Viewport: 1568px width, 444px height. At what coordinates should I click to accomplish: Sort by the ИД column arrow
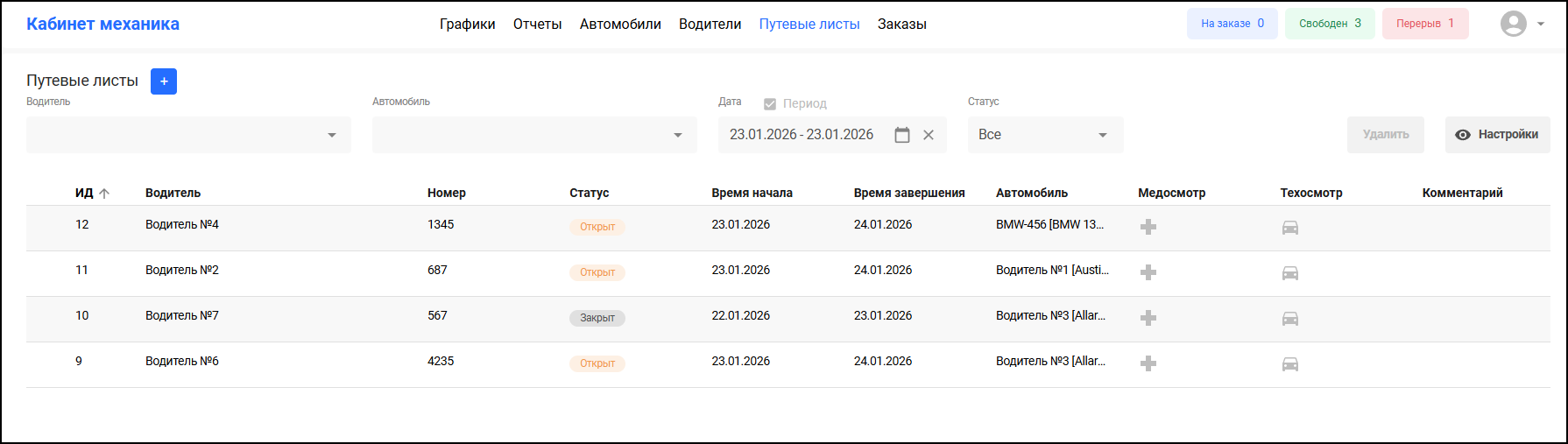[104, 194]
